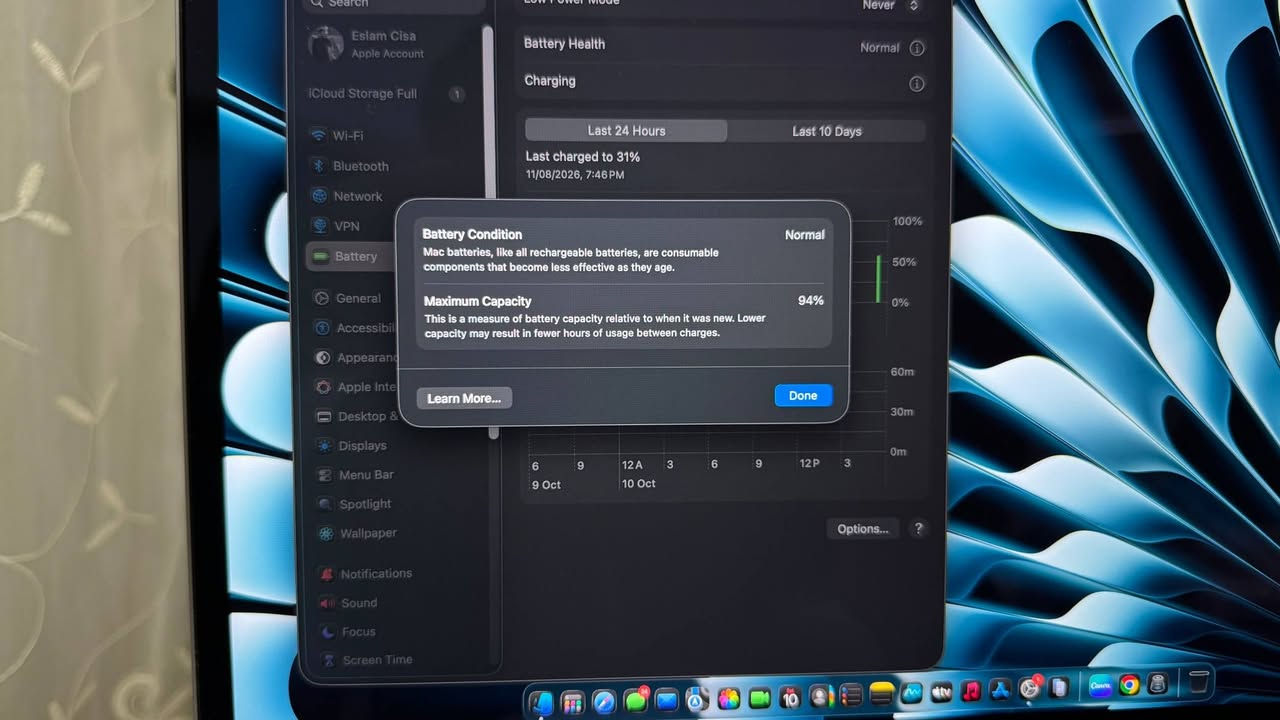The height and width of the screenshot is (720, 1280).
Task: Open Photos from the Dock
Action: tap(729, 698)
